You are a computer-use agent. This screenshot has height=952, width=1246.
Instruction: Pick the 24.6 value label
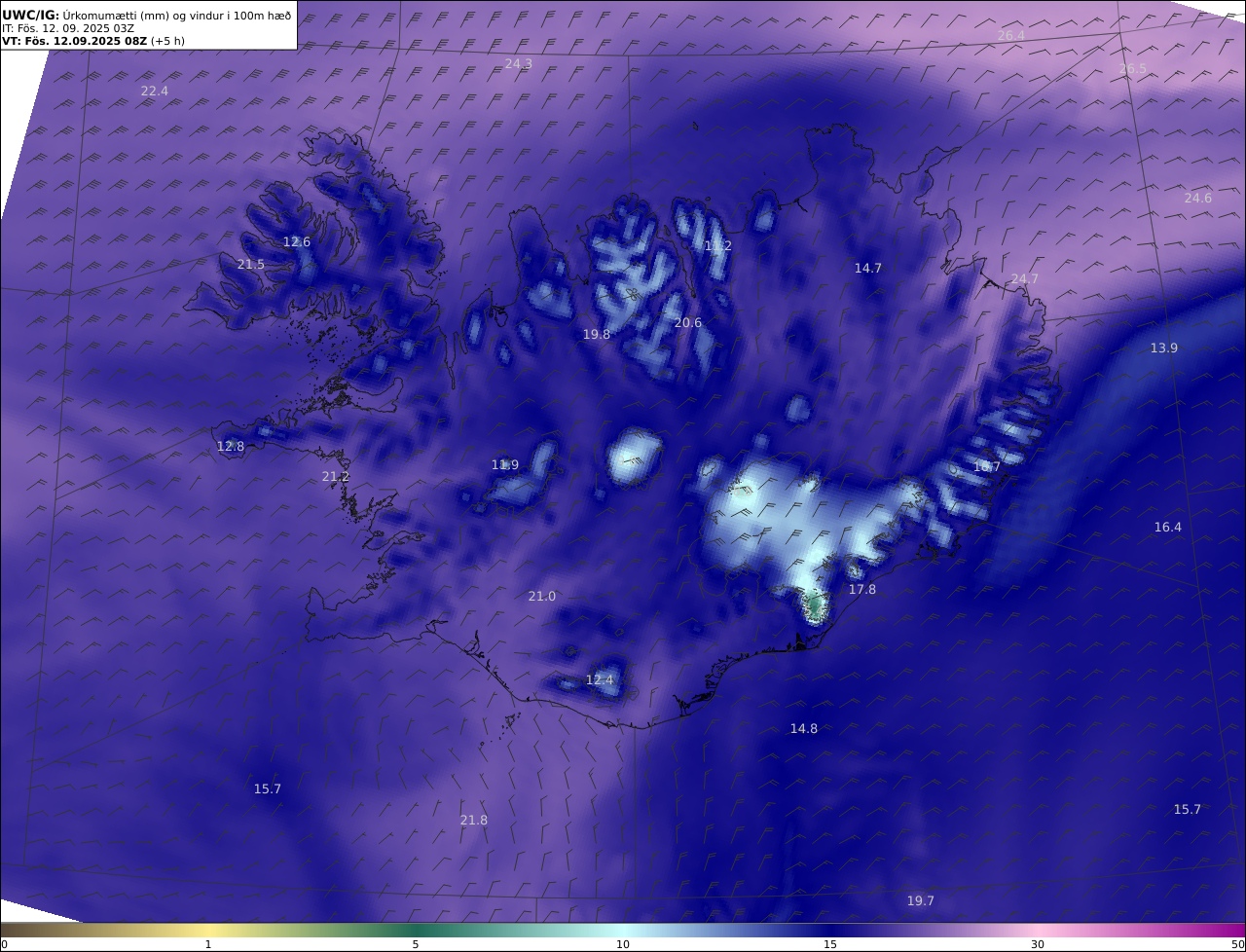click(1198, 198)
